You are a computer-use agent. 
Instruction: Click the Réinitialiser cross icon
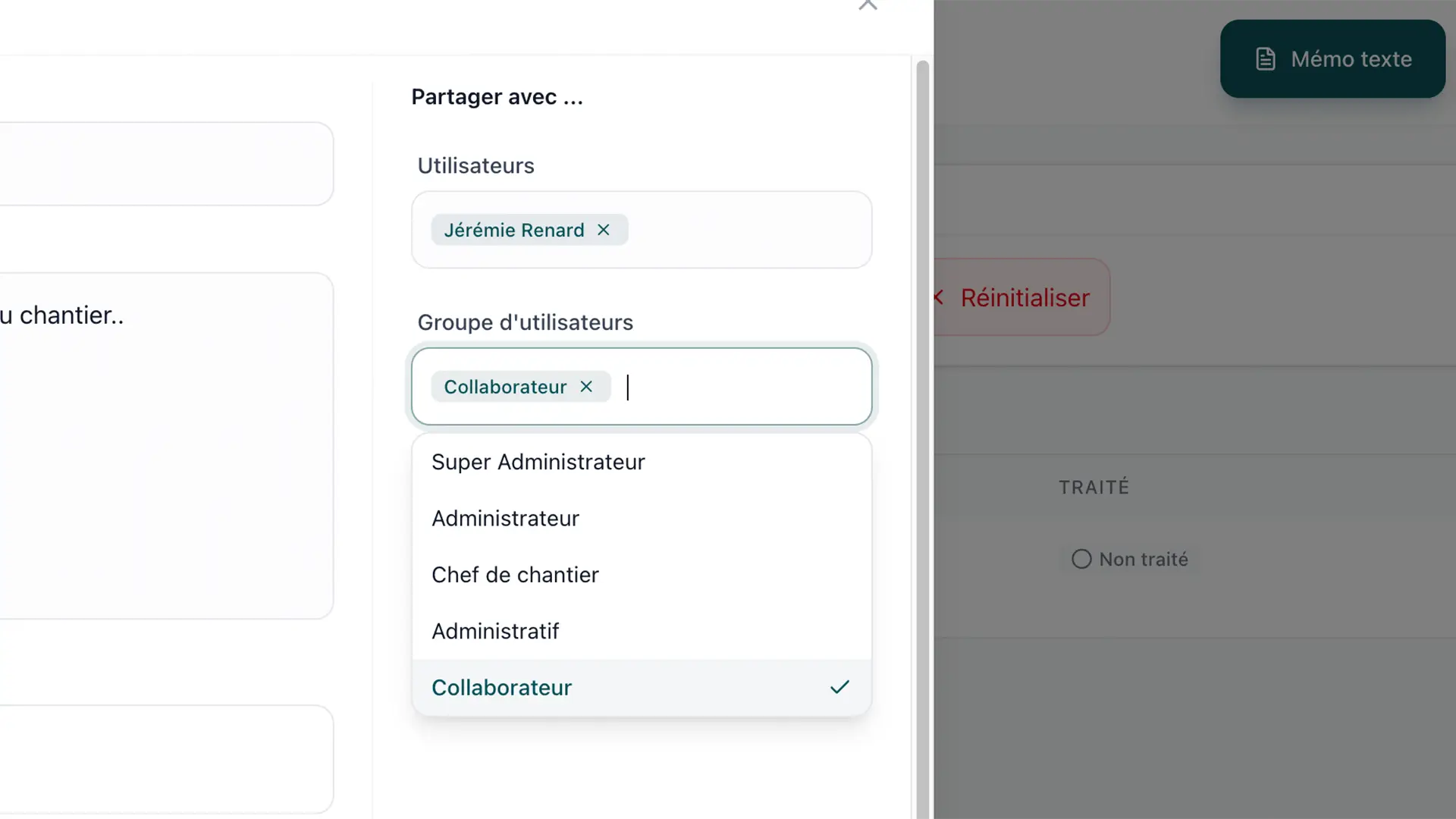tap(939, 297)
